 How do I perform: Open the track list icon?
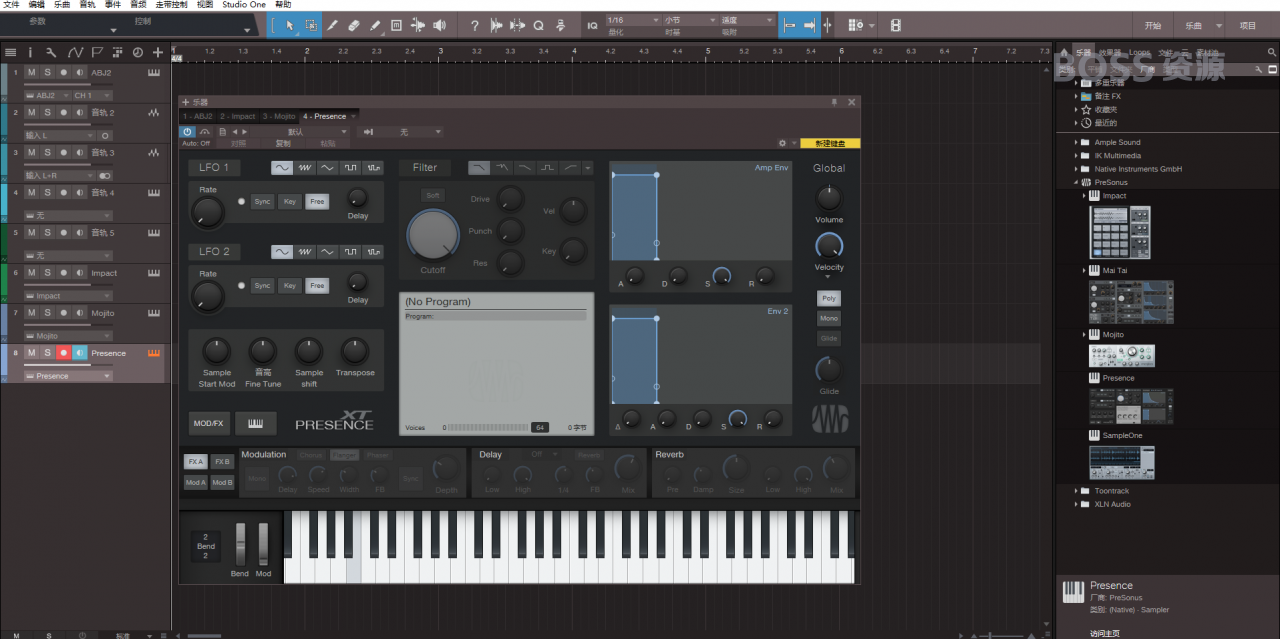click(10, 52)
